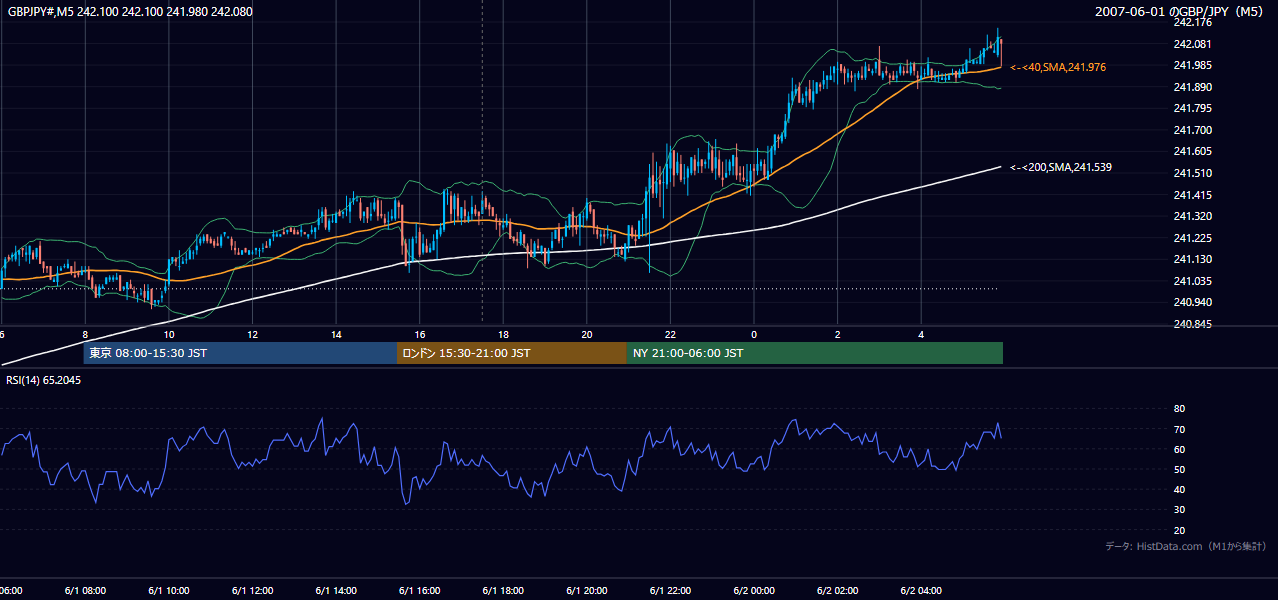The width and height of the screenshot is (1278, 600).
Task: Click the 6/1 08:00 time axis label
Action: point(85,591)
